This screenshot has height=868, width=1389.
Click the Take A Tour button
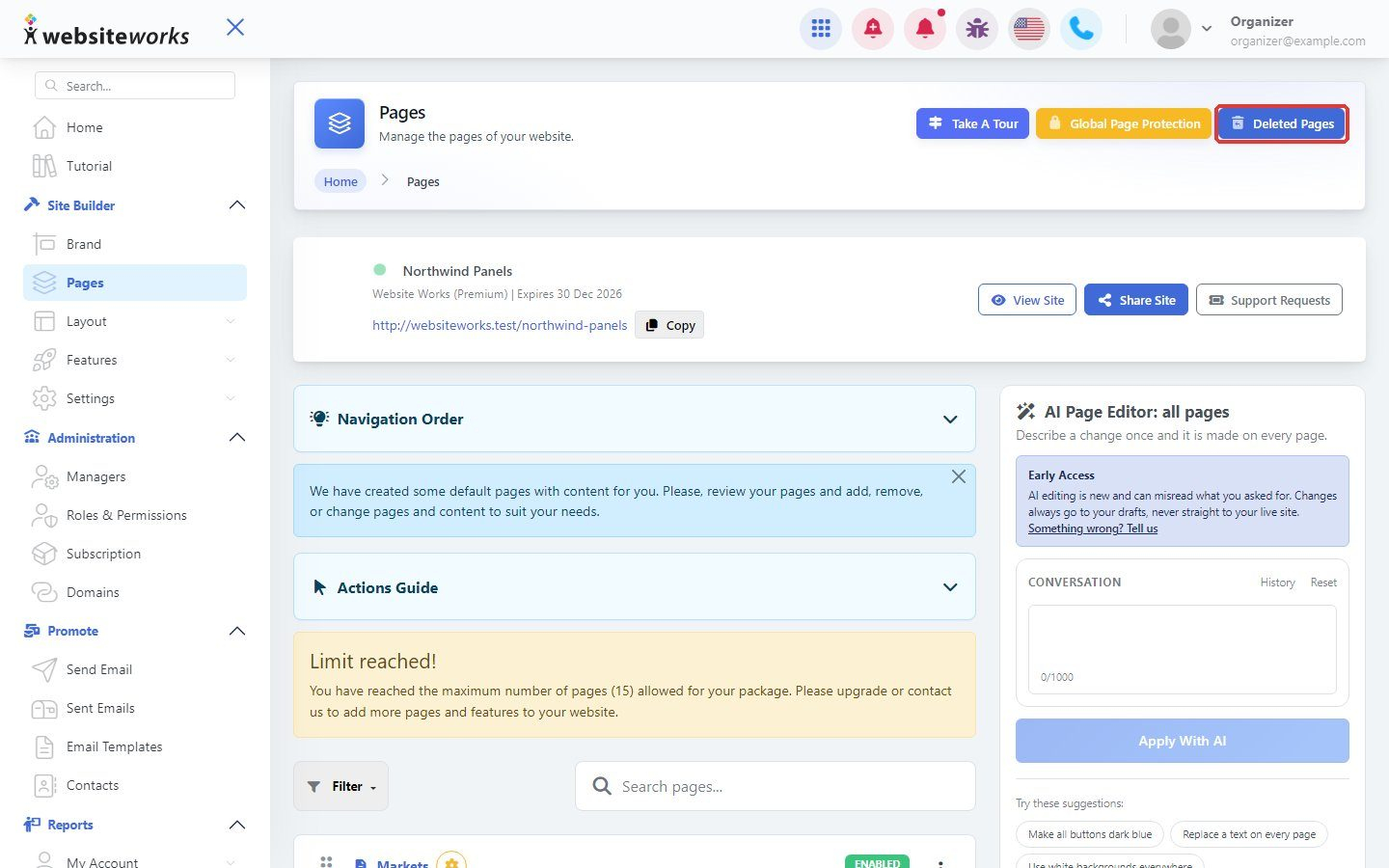972,123
